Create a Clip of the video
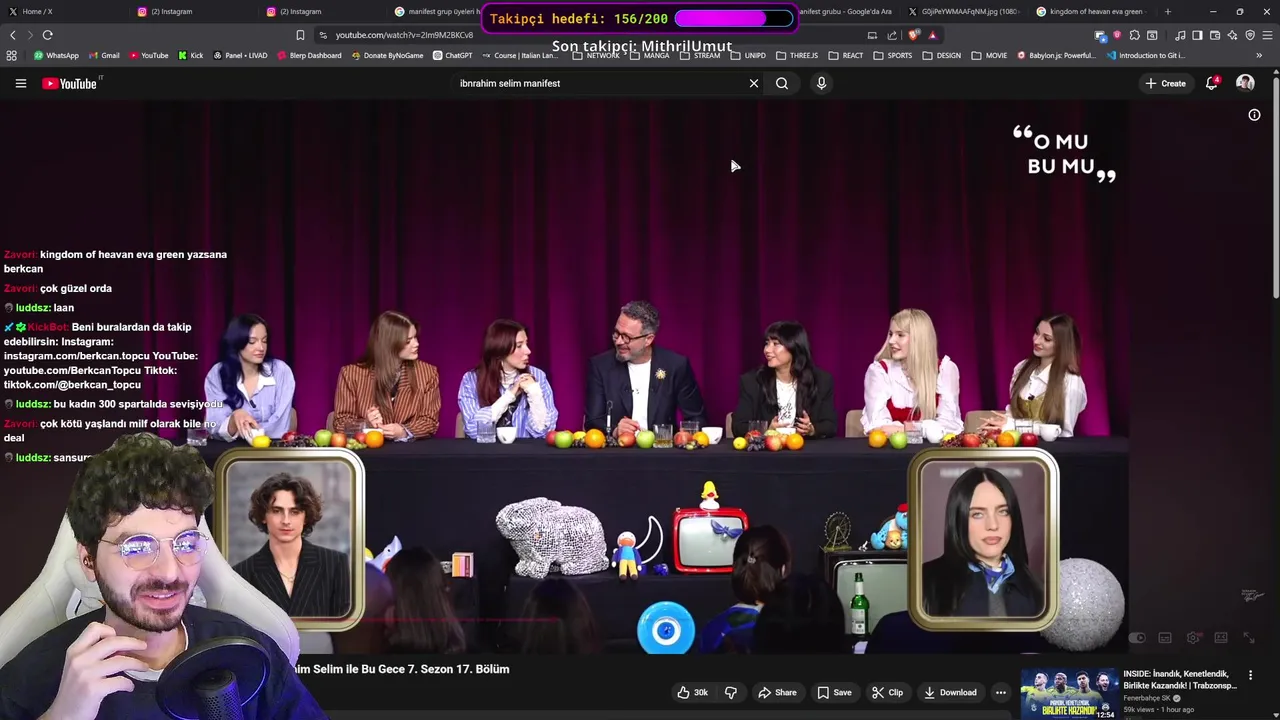 [x=887, y=692]
